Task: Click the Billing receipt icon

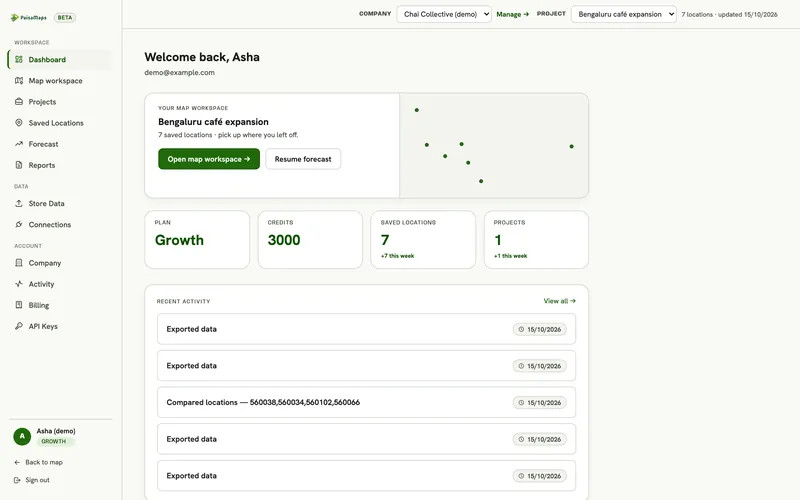Action: point(19,305)
